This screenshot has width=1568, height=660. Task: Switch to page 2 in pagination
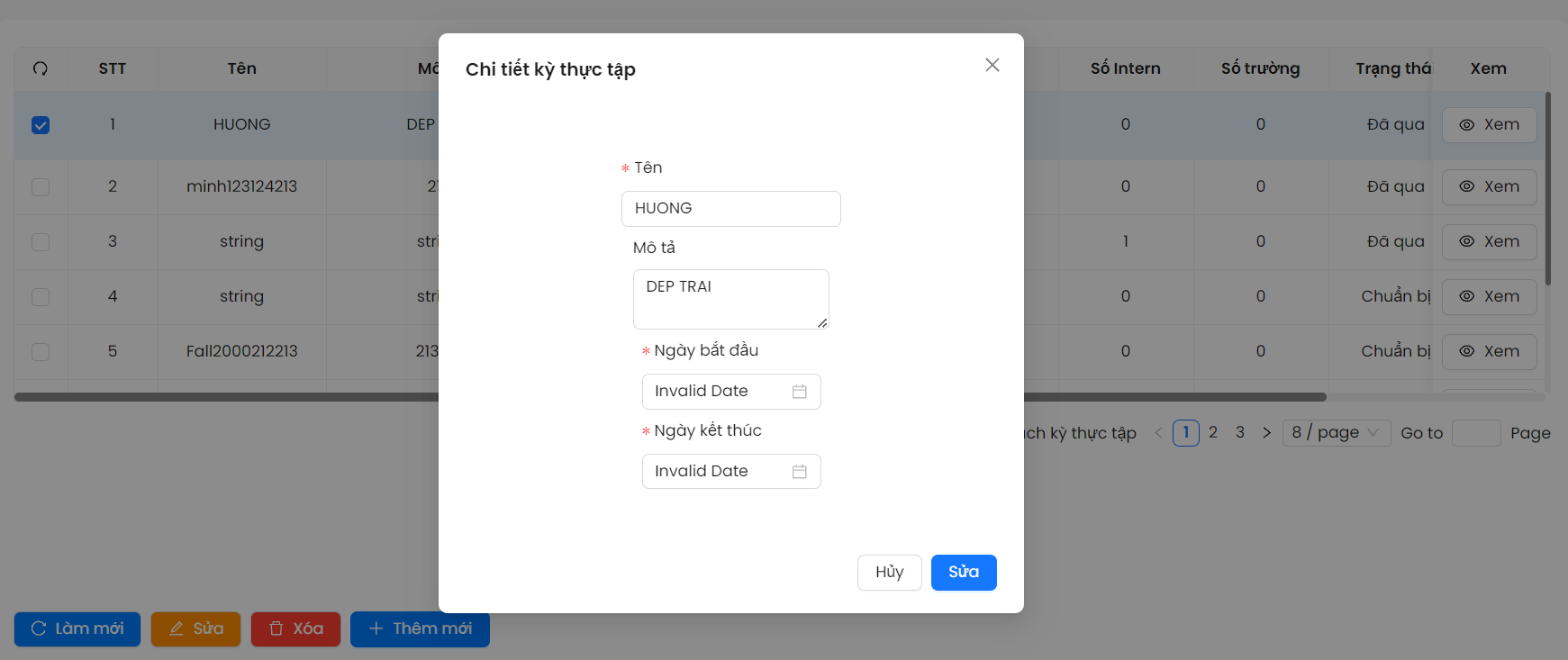pyautogui.click(x=1213, y=433)
